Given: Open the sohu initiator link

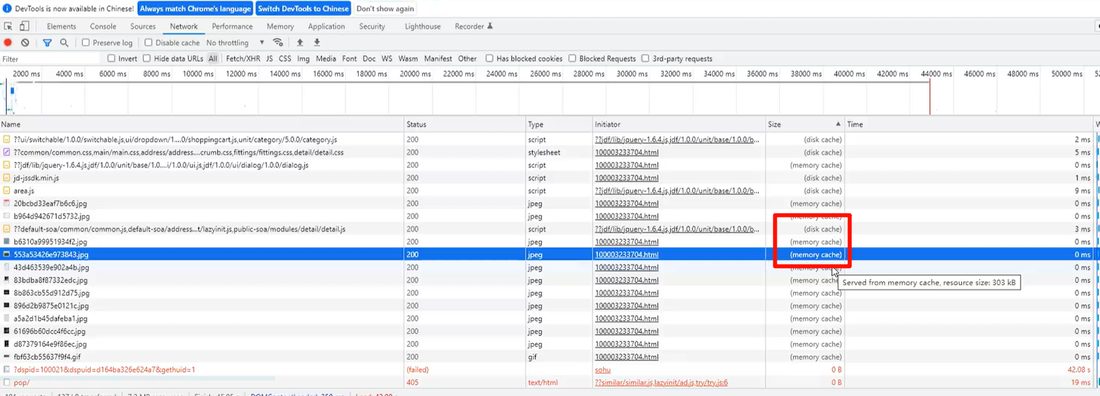Looking at the screenshot, I should (x=603, y=369).
